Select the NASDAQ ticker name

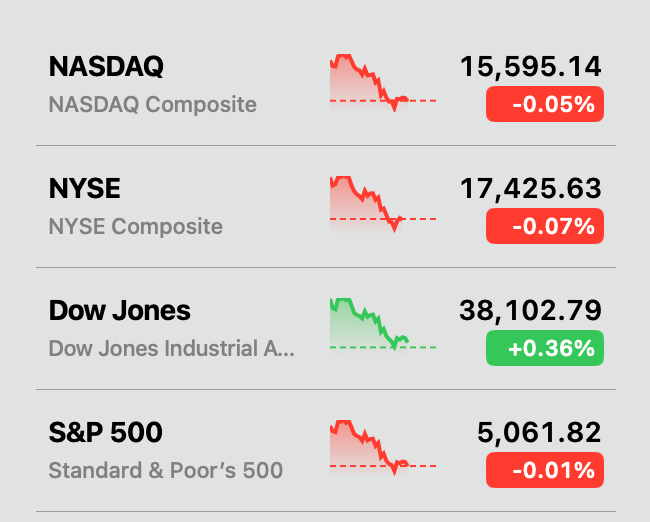point(106,67)
